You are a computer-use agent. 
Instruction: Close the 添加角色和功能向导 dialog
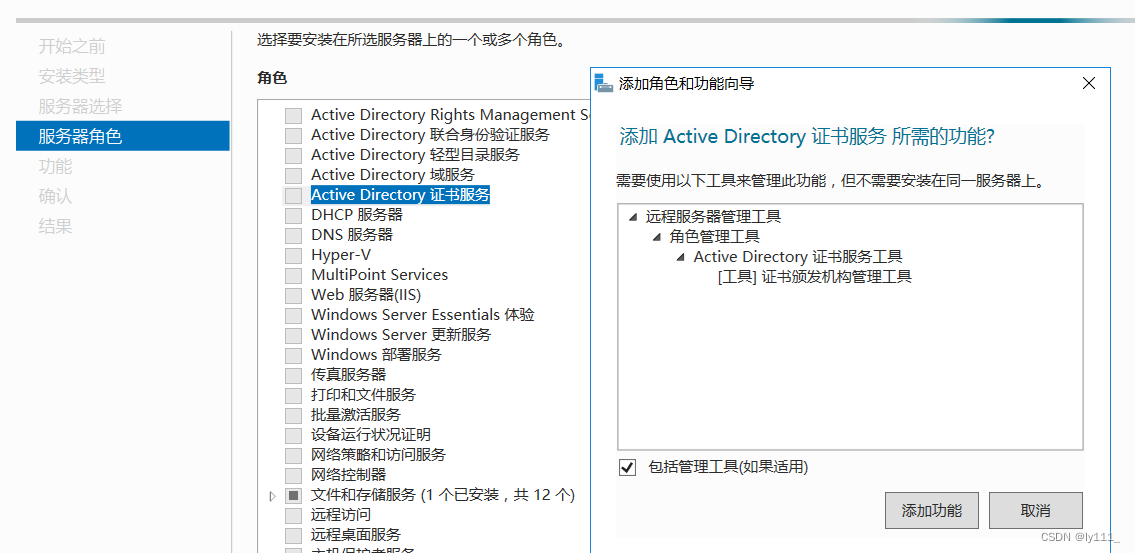click(x=1088, y=83)
